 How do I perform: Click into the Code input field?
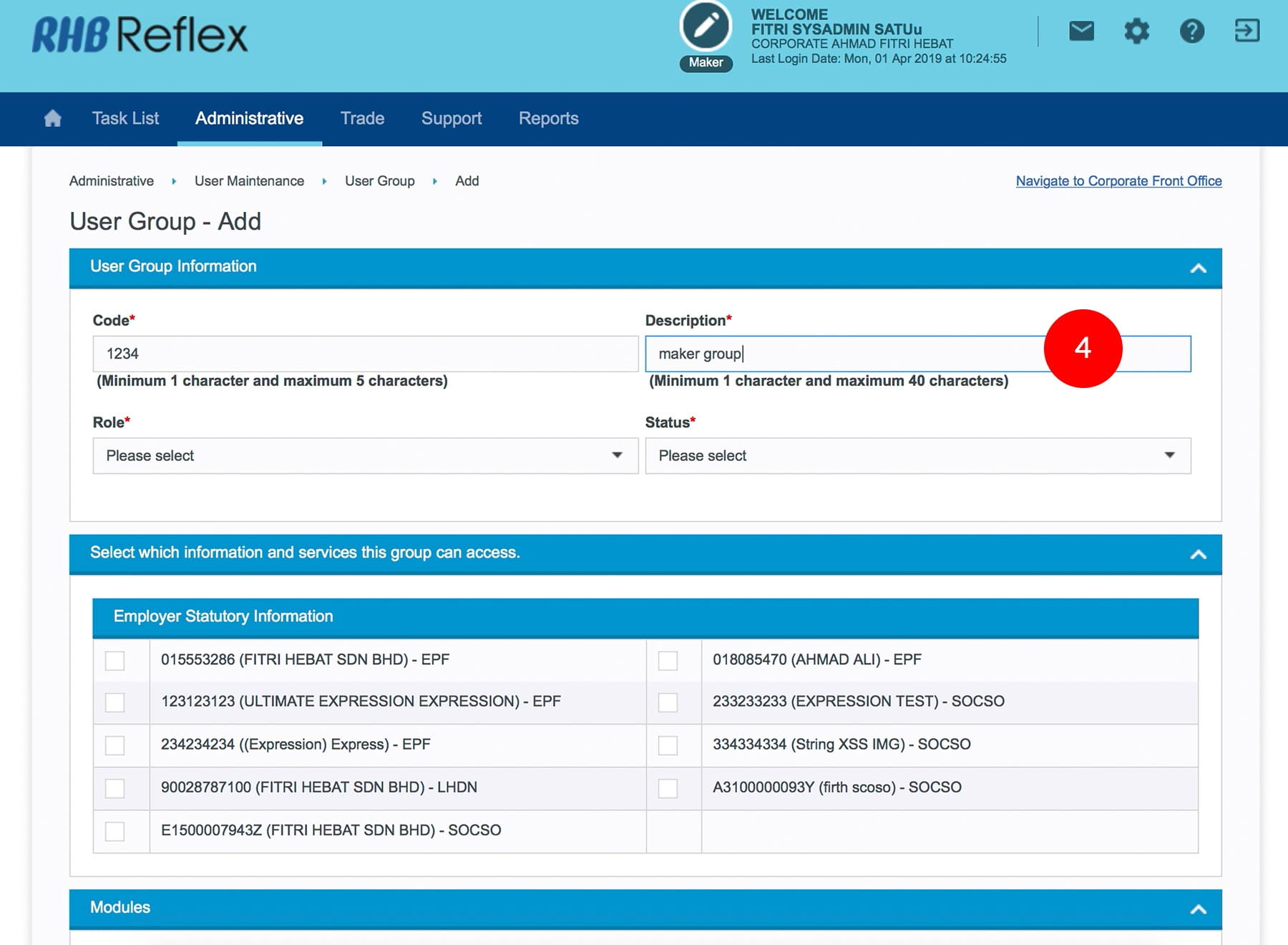365,354
